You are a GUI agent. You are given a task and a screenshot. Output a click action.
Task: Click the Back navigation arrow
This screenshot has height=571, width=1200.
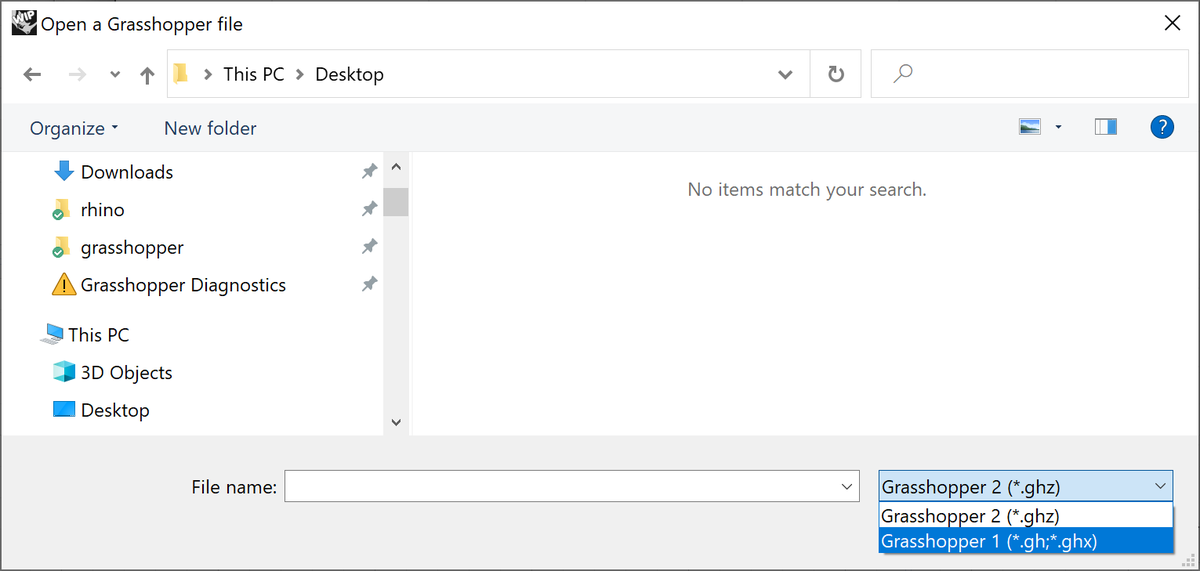32,74
